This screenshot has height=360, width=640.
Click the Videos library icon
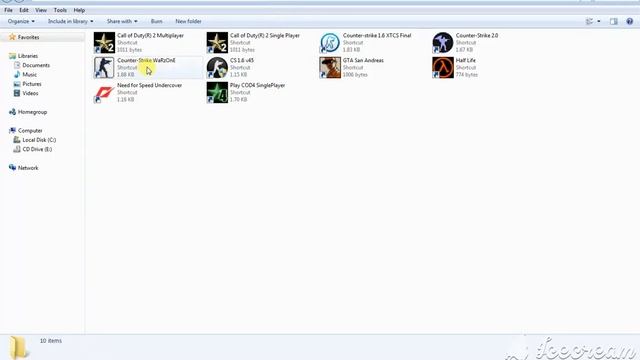point(17,93)
